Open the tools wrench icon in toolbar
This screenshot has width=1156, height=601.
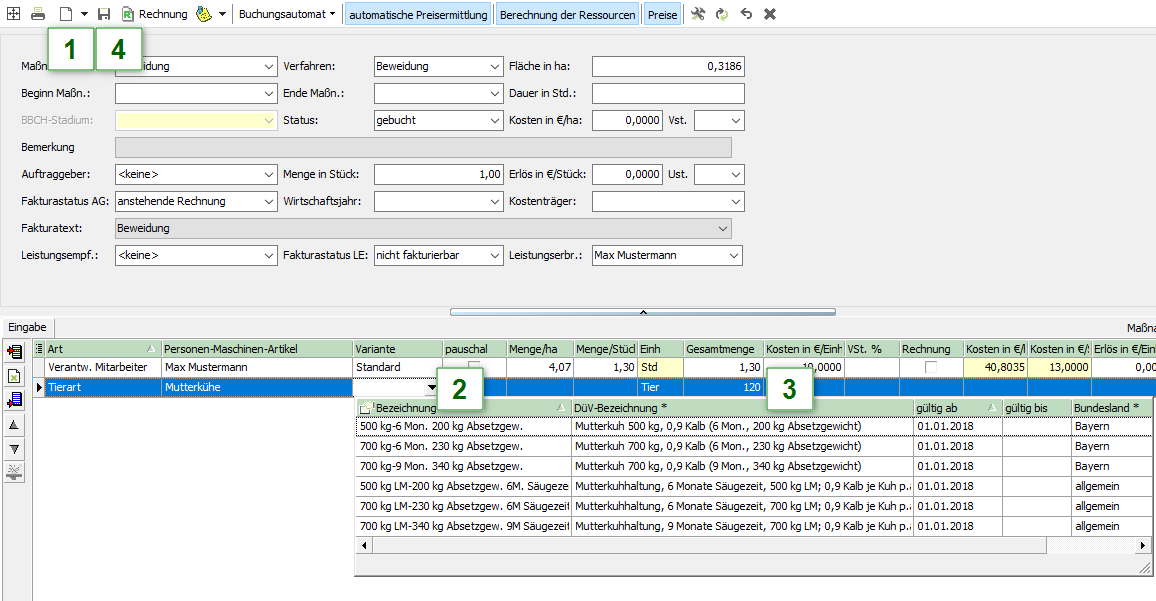point(698,14)
